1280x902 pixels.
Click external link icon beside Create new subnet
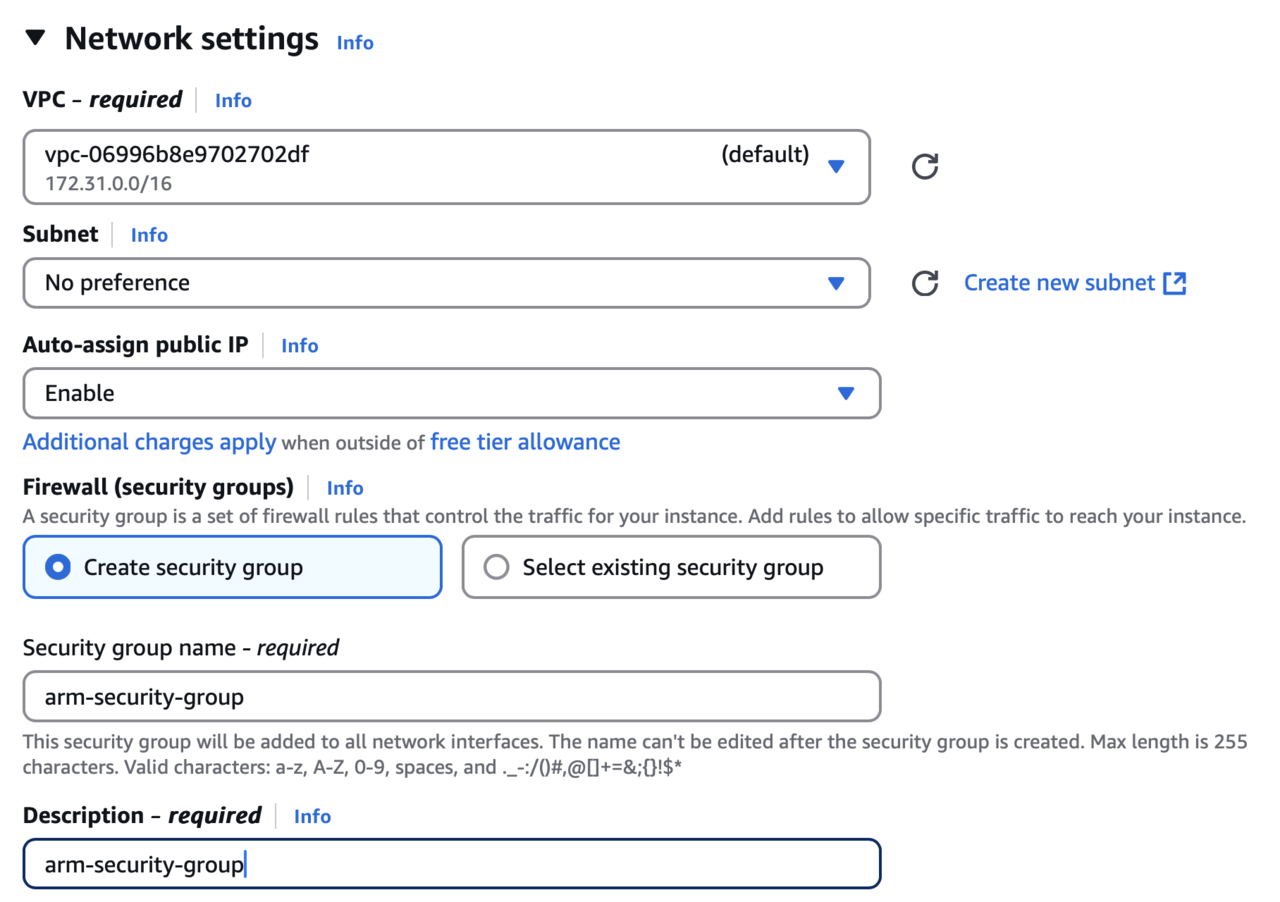pyautogui.click(x=1175, y=283)
